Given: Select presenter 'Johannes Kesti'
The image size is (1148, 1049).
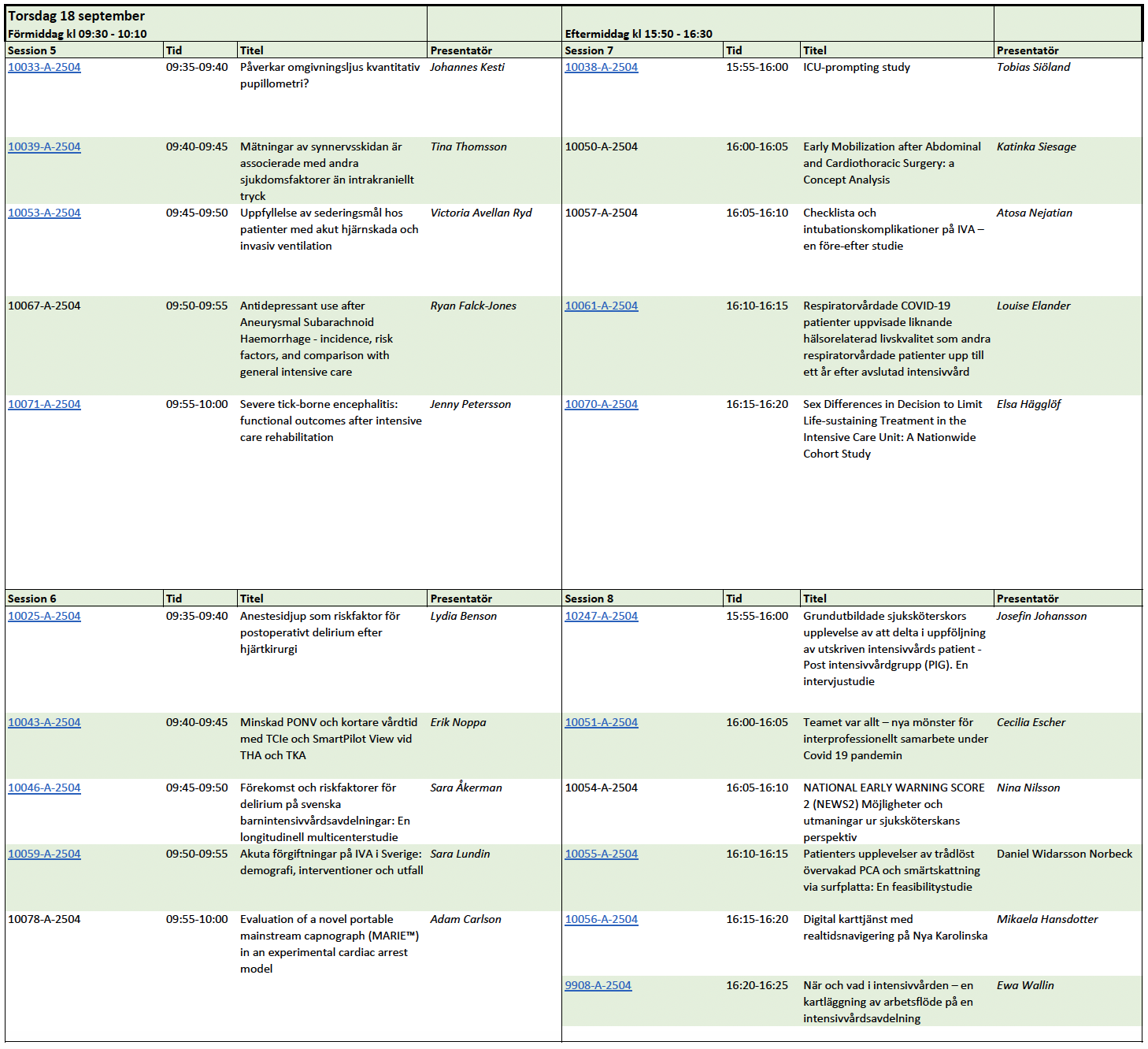Looking at the screenshot, I should pyautogui.click(x=468, y=67).
